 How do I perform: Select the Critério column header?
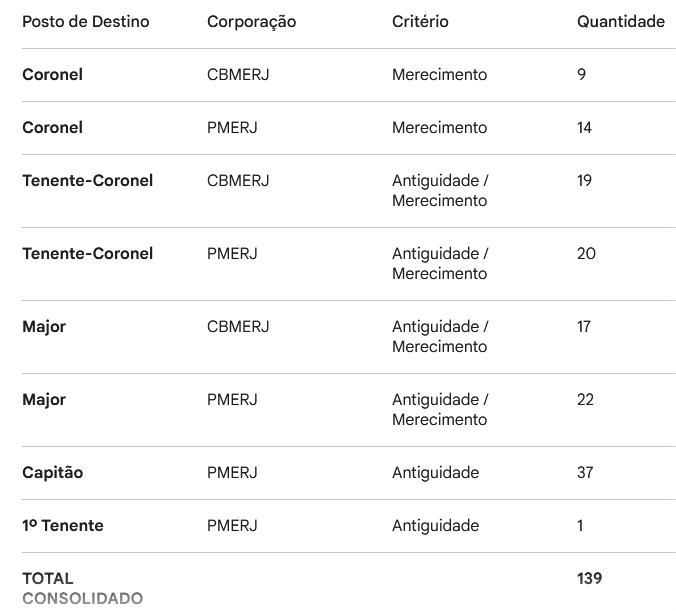click(x=420, y=21)
